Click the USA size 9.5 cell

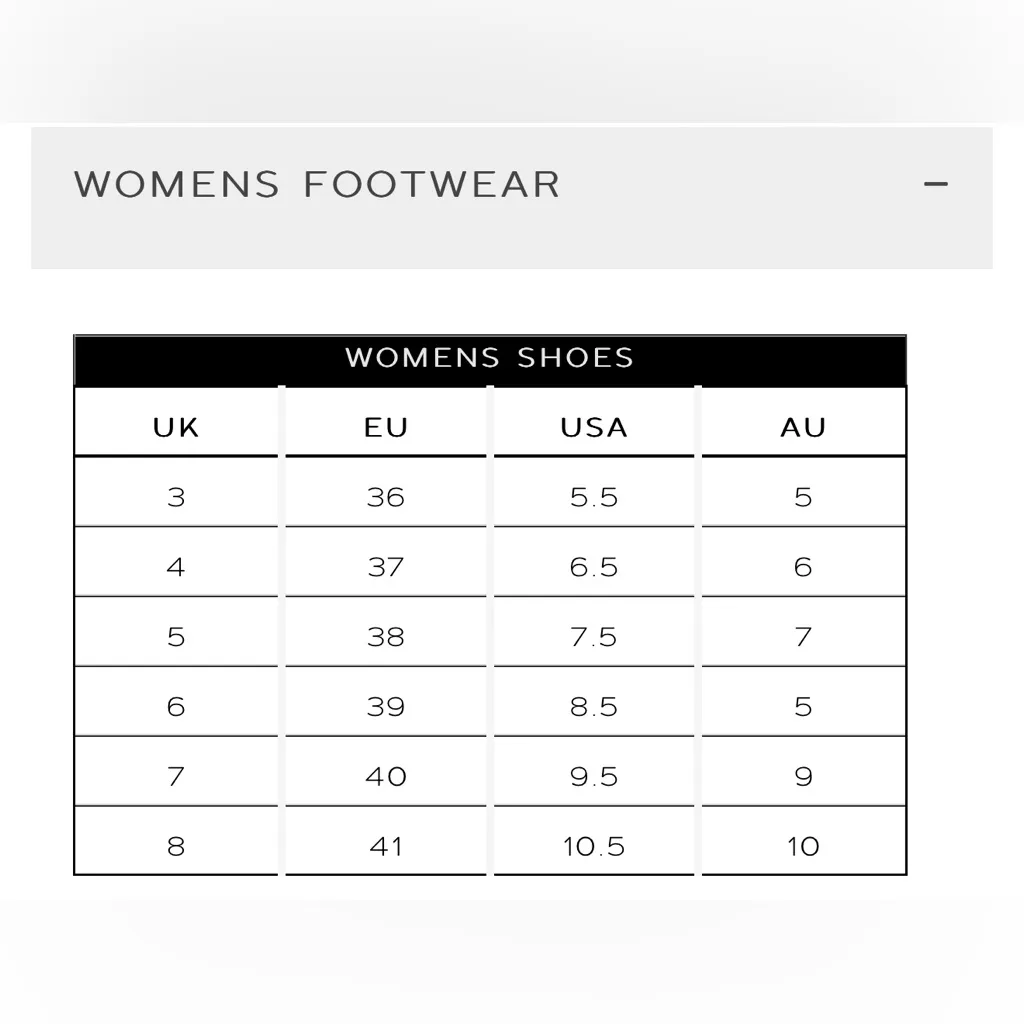(x=594, y=776)
